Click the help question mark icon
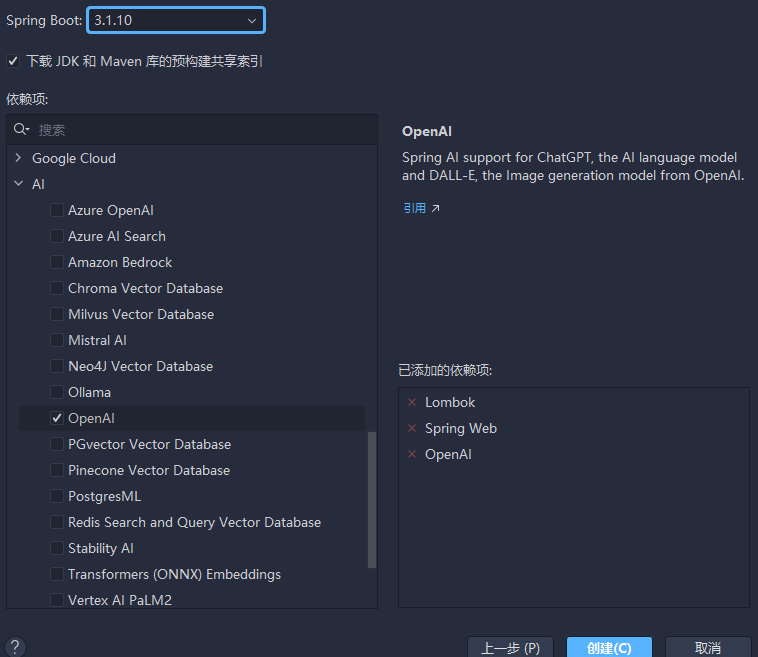 pos(14,647)
